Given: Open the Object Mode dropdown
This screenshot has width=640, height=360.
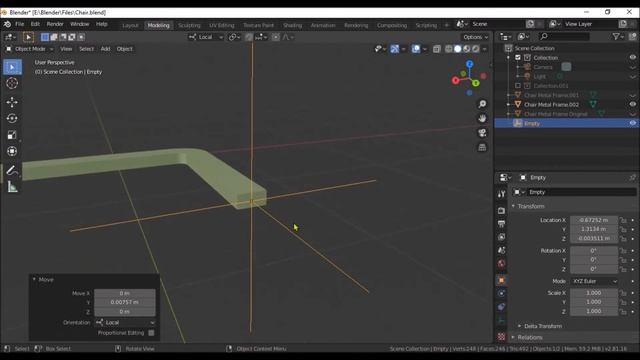Looking at the screenshot, I should coord(30,49).
